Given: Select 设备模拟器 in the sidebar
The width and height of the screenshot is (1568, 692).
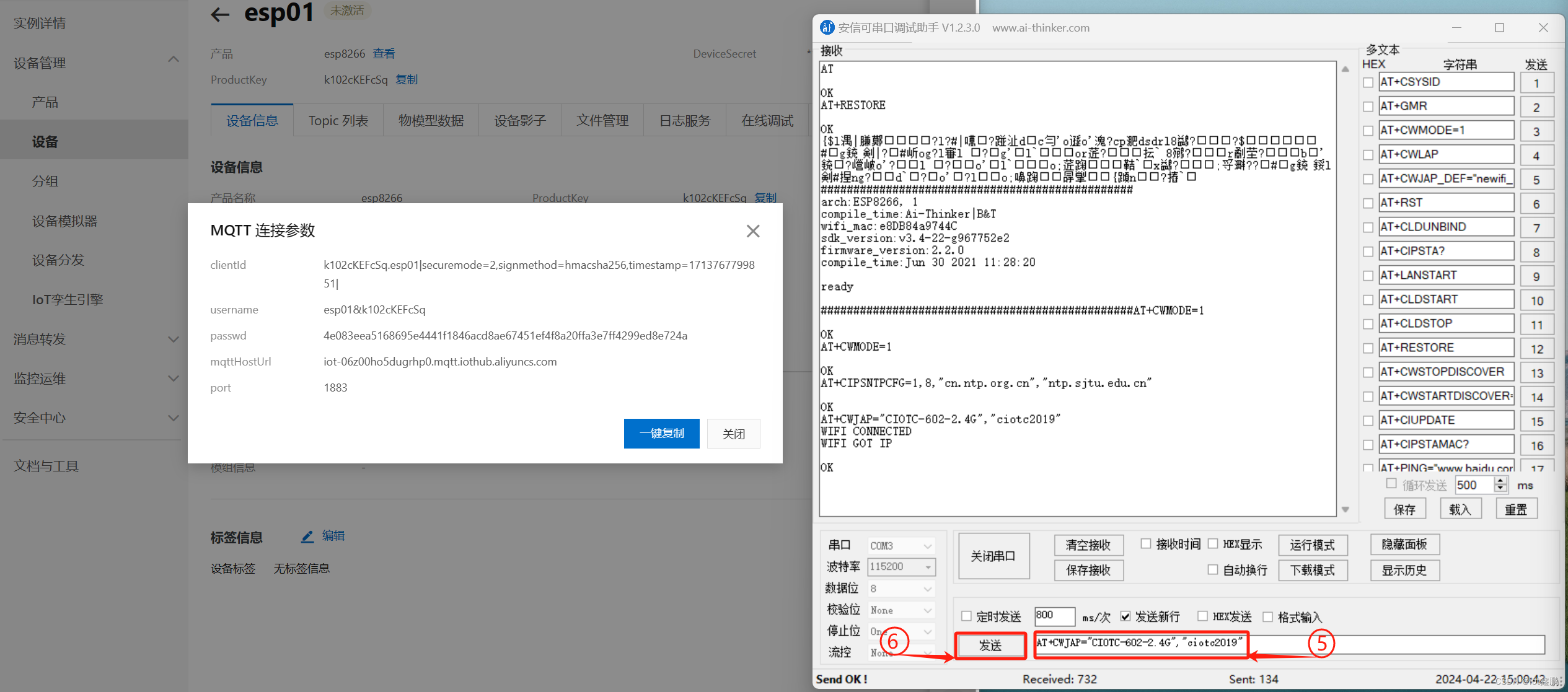Looking at the screenshot, I should [x=65, y=221].
